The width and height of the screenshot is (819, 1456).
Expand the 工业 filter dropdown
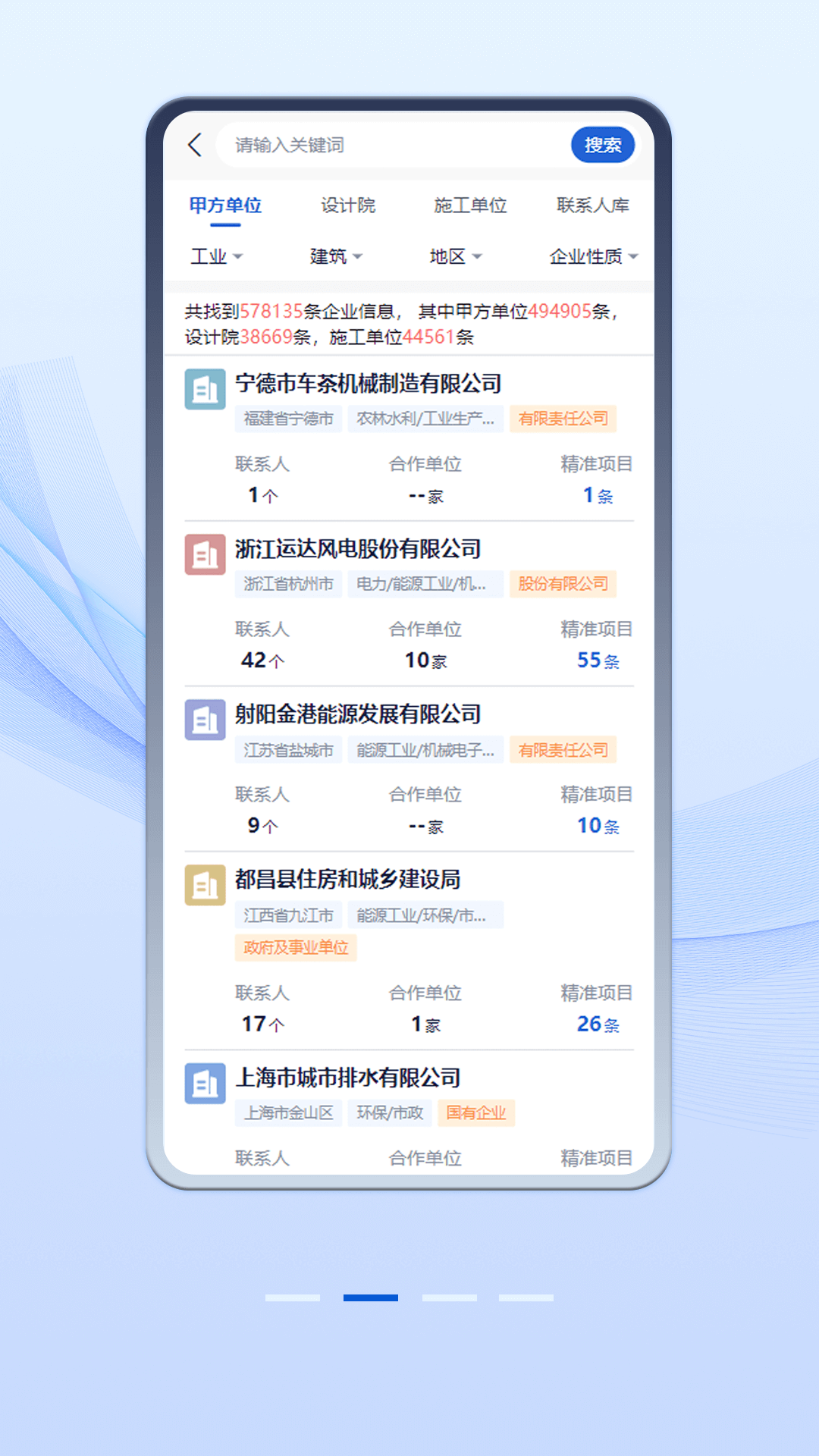point(216,257)
